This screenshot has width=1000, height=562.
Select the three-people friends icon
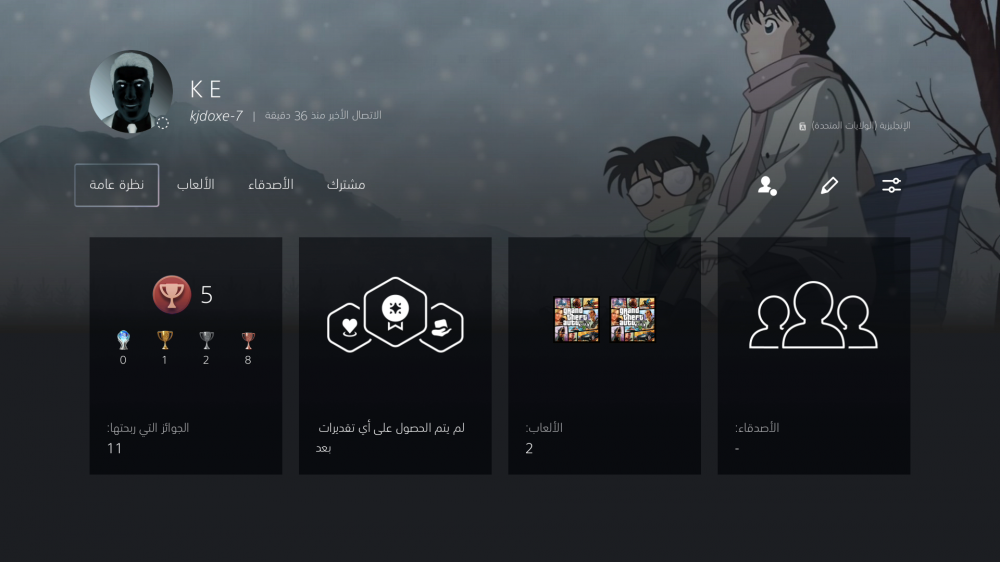coord(813,315)
